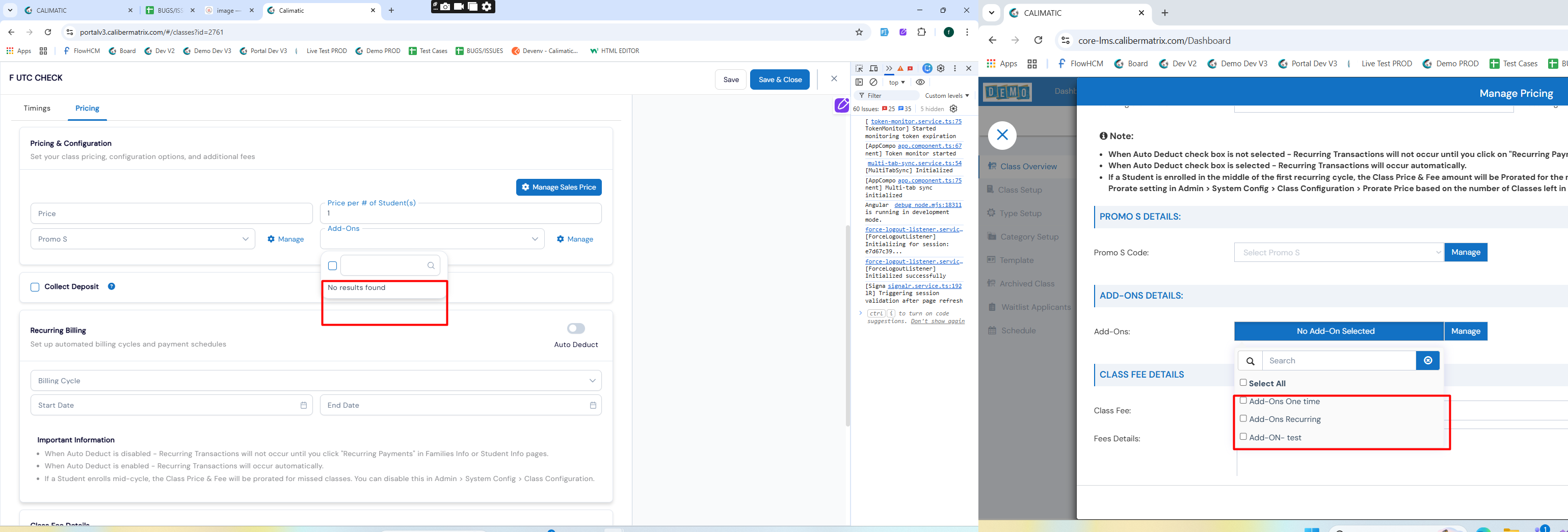Toggle the Auto Deduct switch
The image size is (1568, 532).
[576, 329]
